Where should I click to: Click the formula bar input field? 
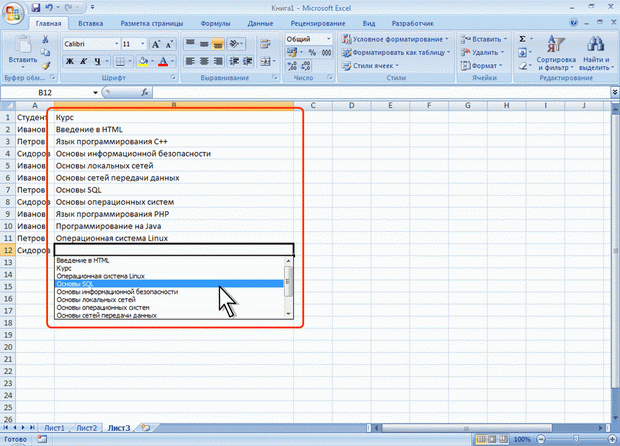point(381,93)
